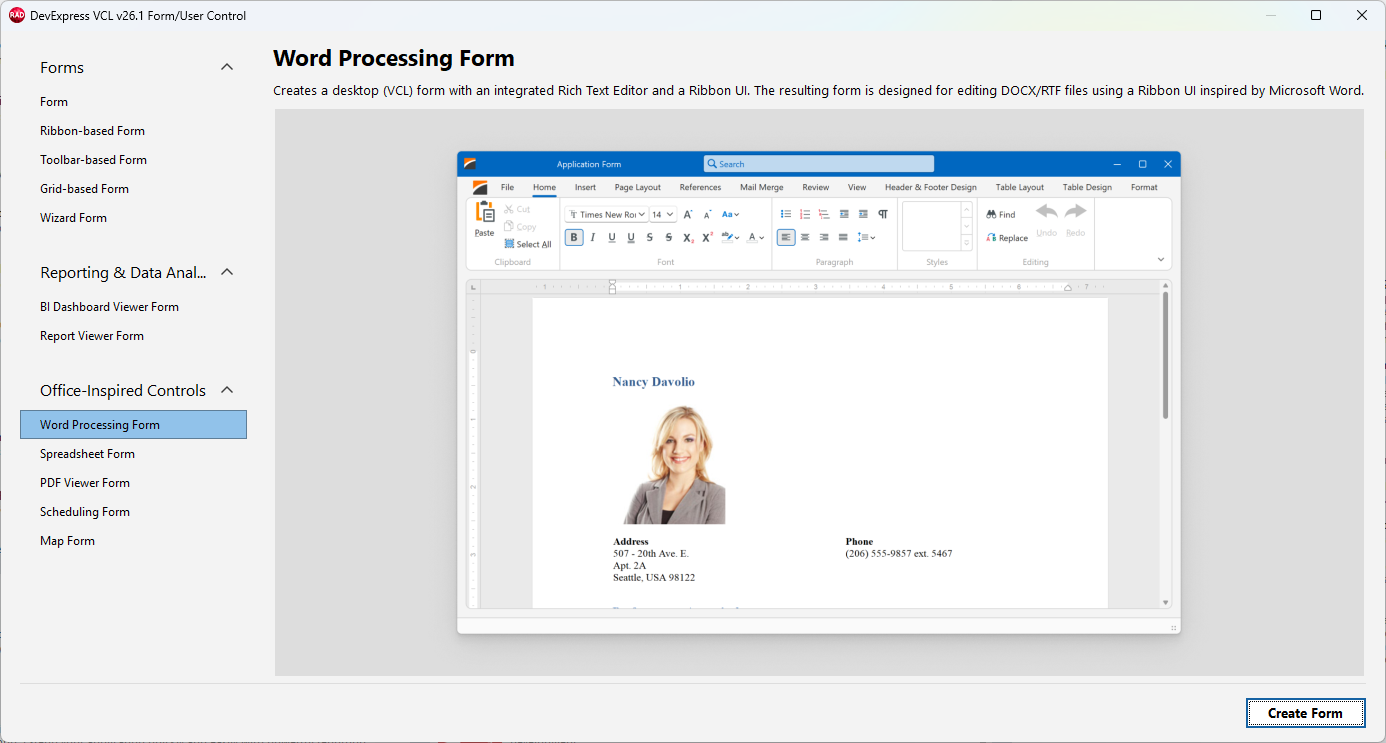Click the Paste icon in preview ribbon
The image size is (1386, 743).
pos(485,212)
